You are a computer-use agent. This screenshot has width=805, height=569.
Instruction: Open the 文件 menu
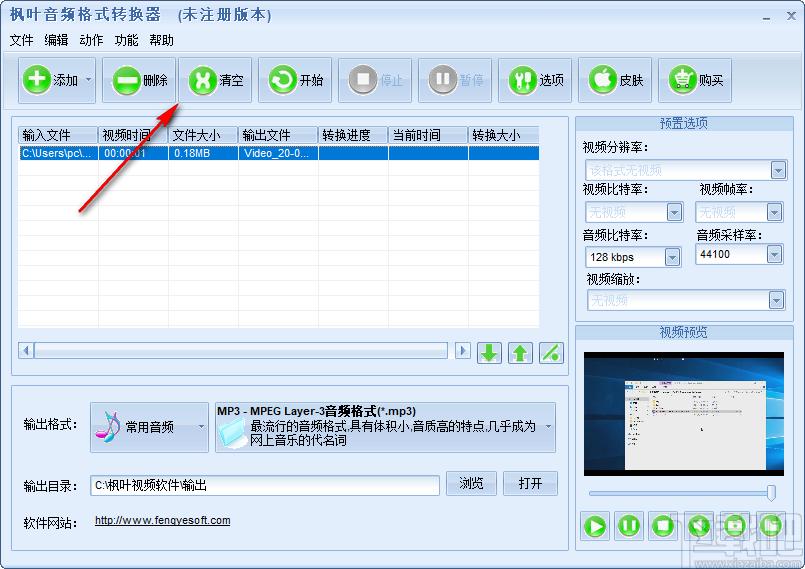pos(22,40)
